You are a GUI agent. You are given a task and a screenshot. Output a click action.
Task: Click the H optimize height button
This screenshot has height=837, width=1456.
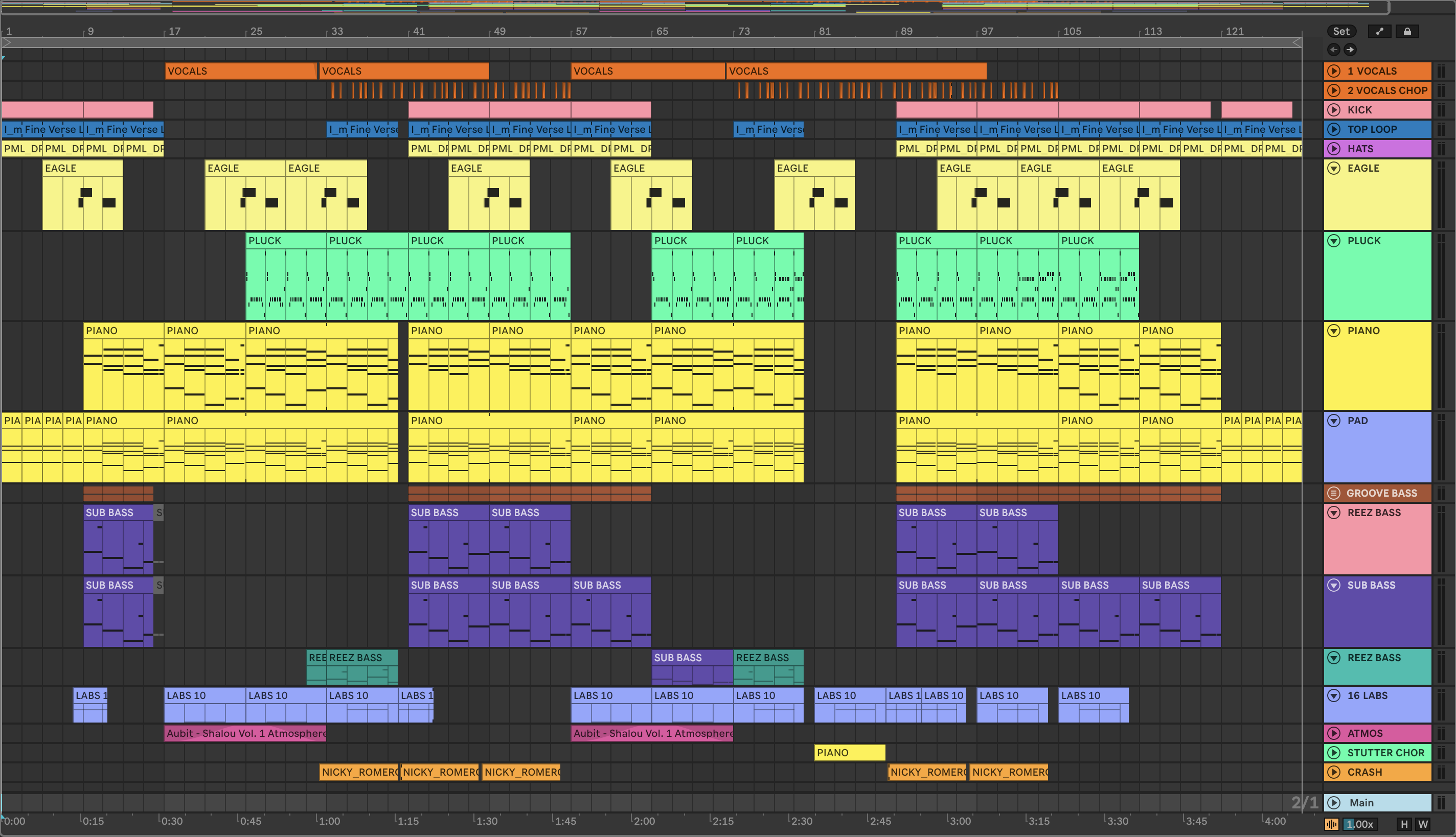(1404, 824)
